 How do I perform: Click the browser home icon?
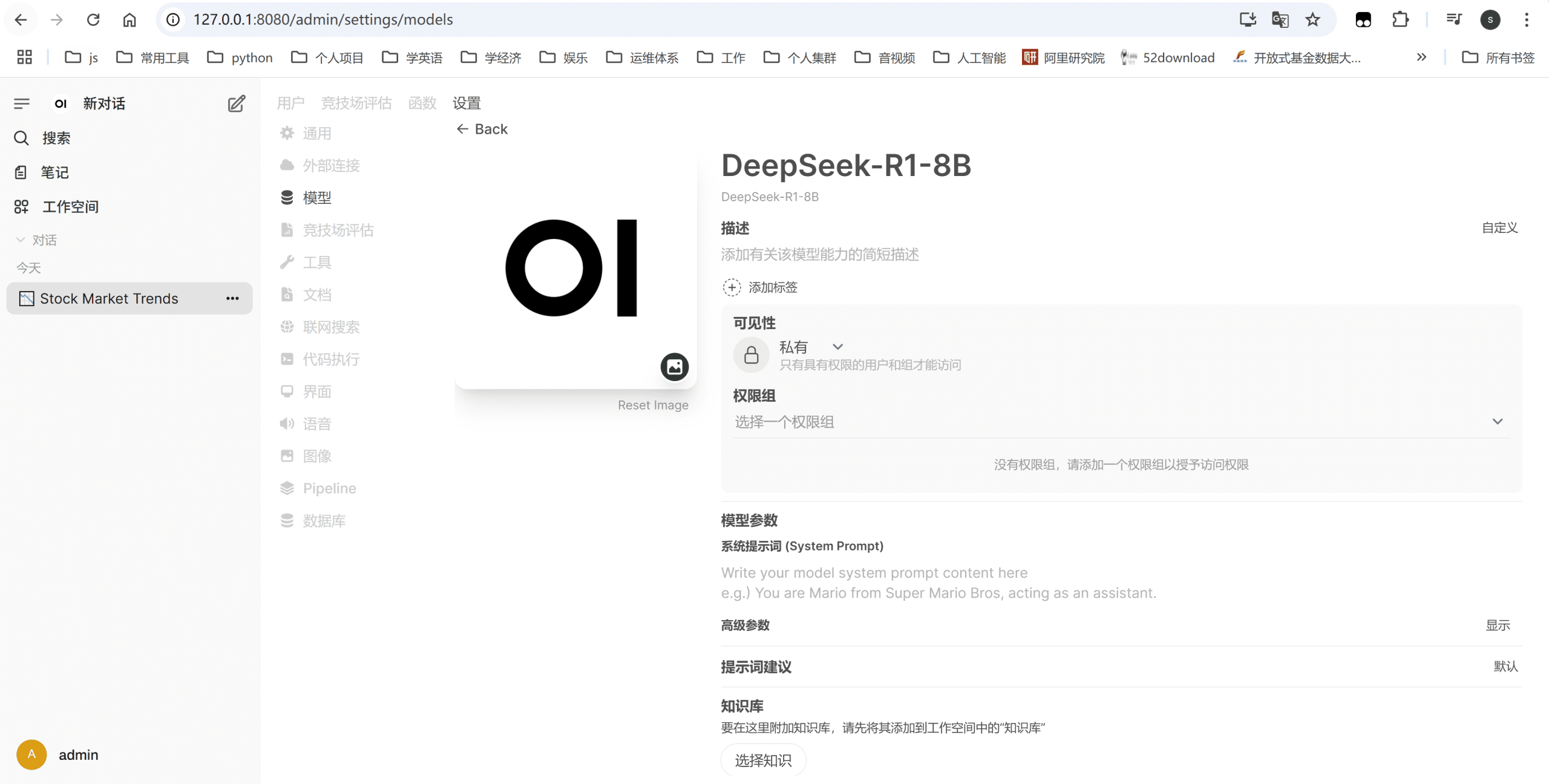[x=129, y=19]
